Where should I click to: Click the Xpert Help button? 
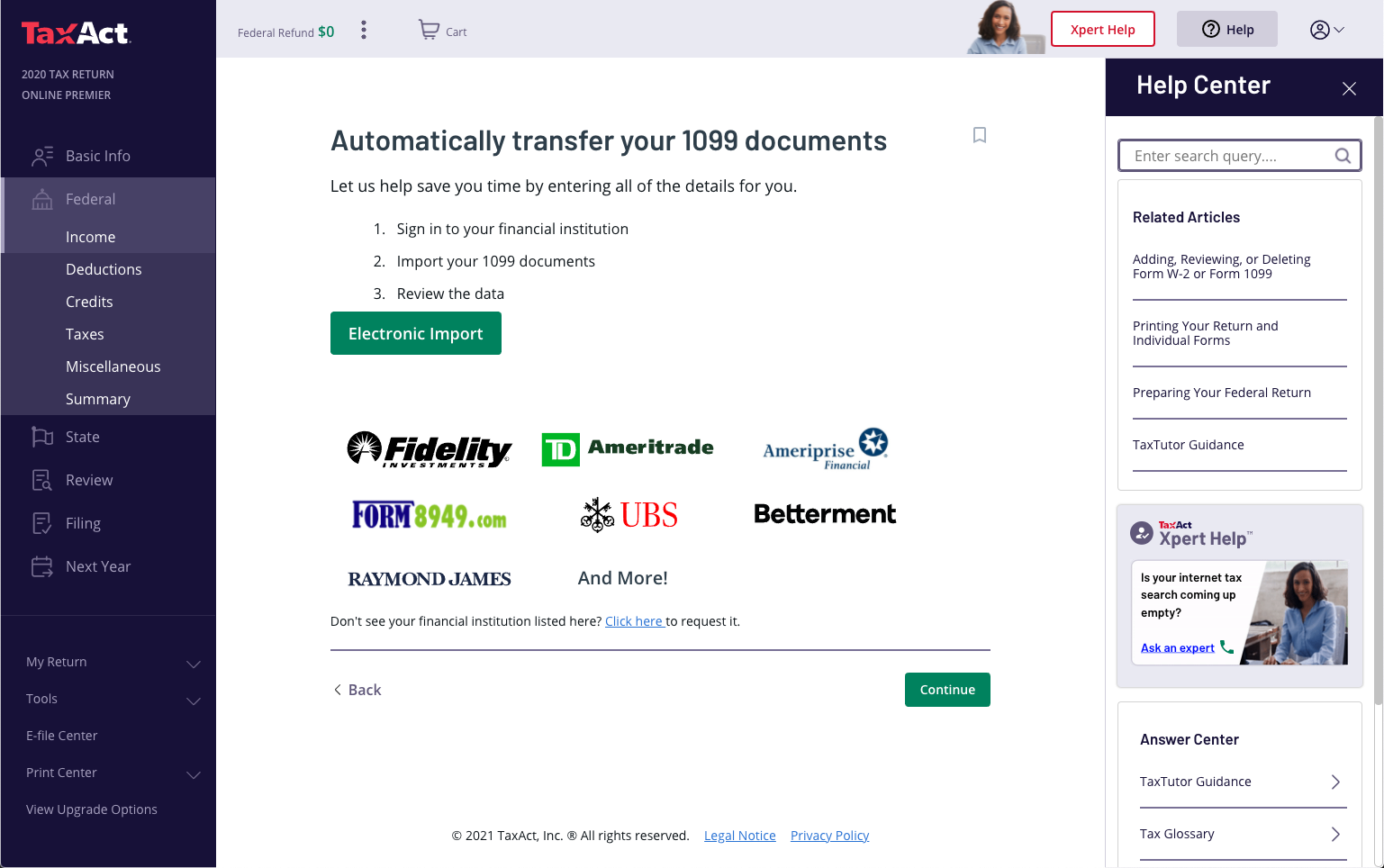point(1103,29)
